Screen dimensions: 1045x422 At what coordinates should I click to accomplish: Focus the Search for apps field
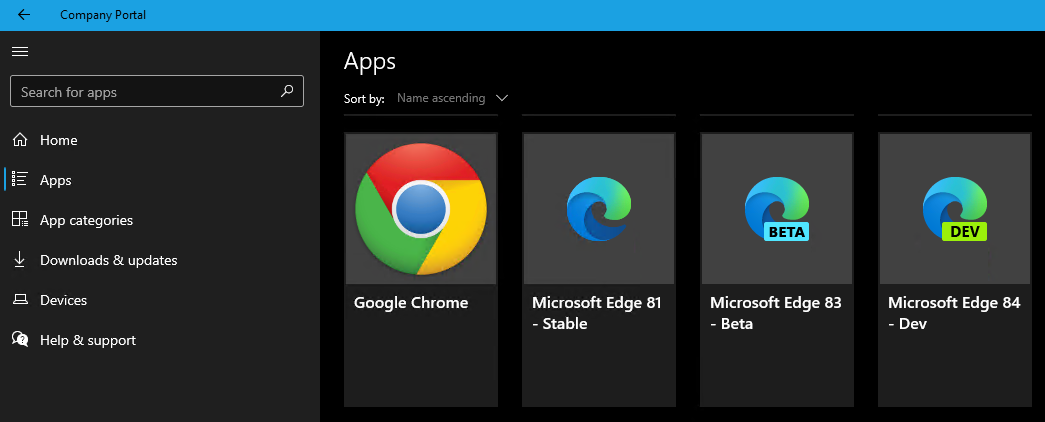(x=140, y=92)
